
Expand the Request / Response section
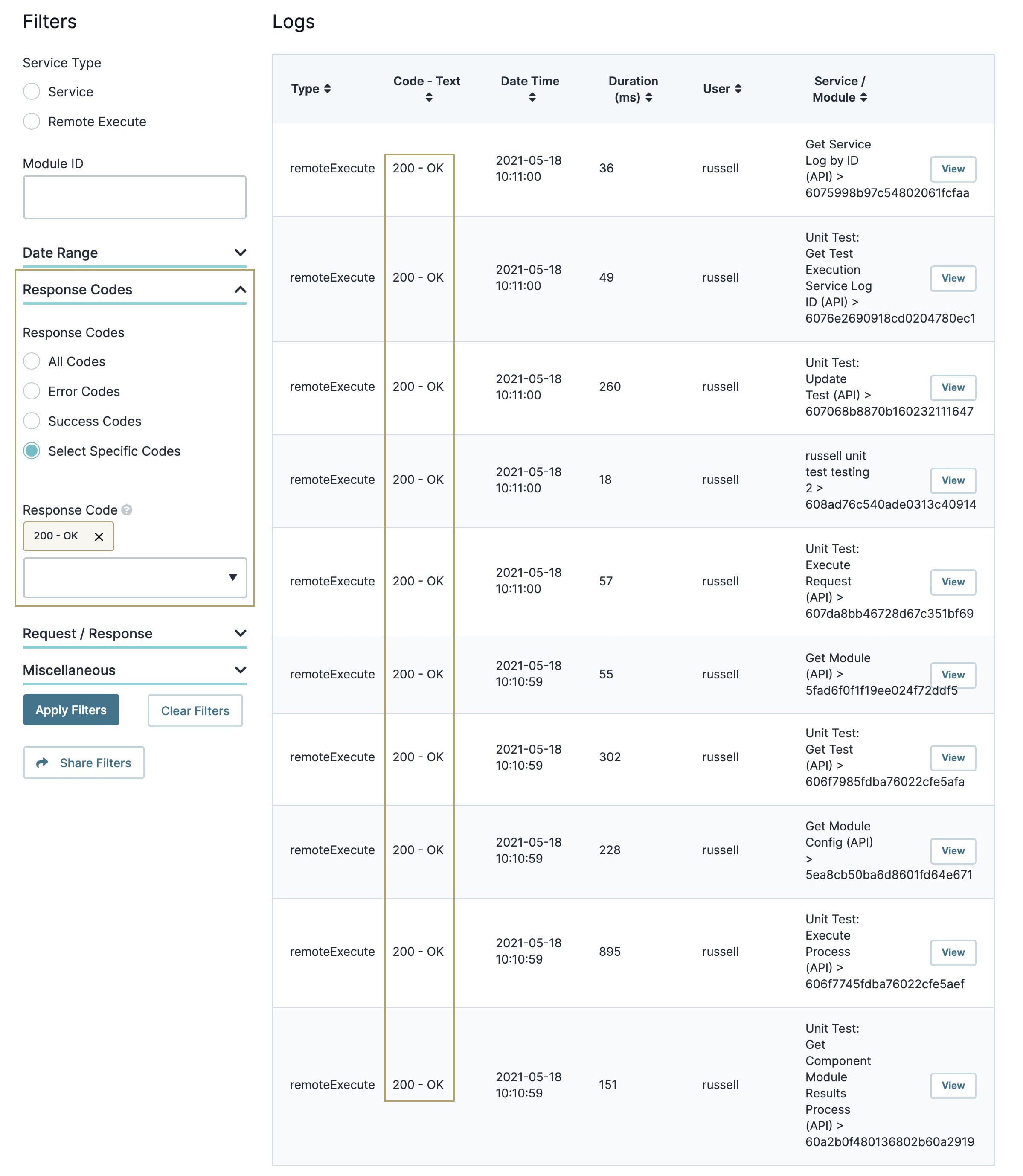point(134,634)
